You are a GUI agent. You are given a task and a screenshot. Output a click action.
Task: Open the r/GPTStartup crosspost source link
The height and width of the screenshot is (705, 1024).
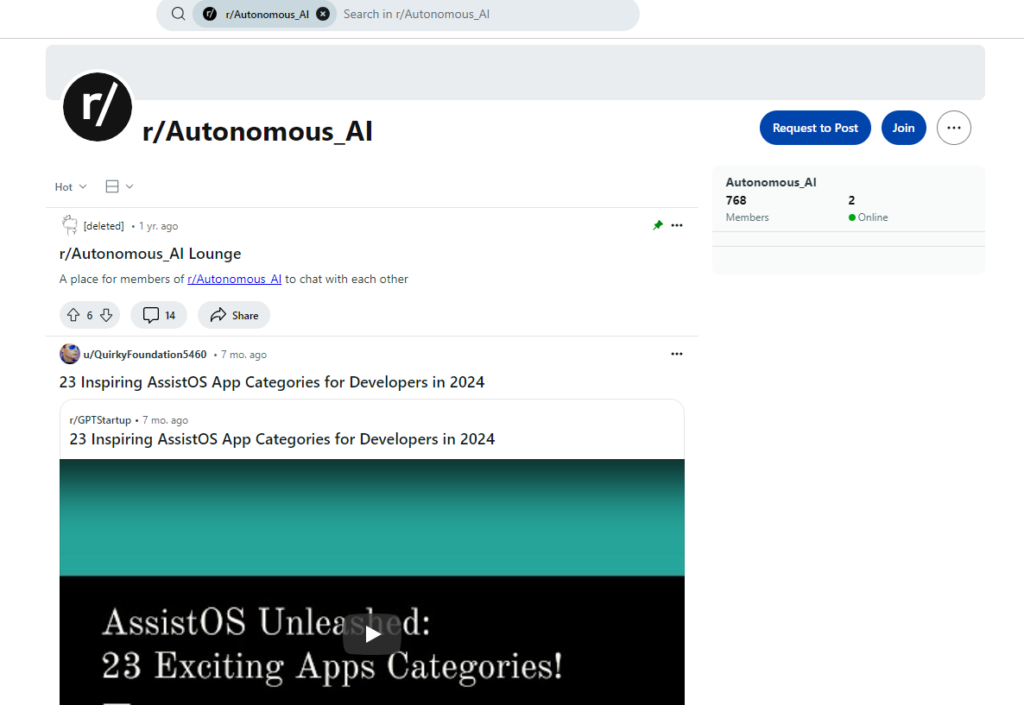click(x=100, y=420)
